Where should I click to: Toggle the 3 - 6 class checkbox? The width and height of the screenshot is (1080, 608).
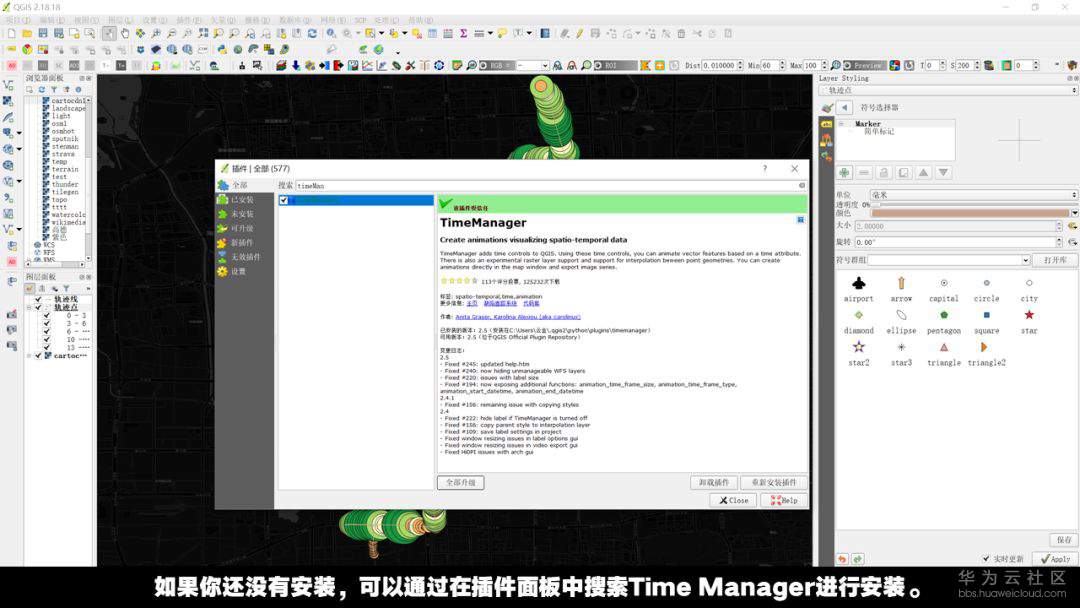point(47,324)
